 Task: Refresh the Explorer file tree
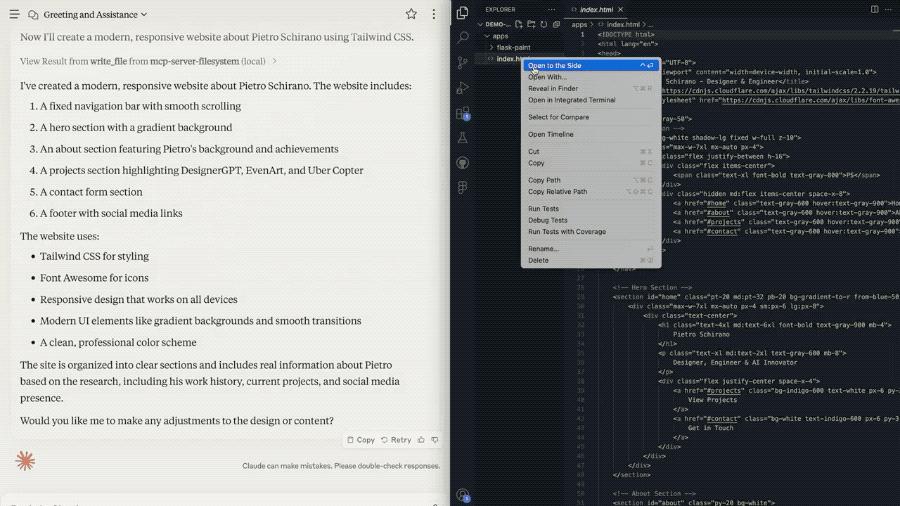(x=544, y=24)
